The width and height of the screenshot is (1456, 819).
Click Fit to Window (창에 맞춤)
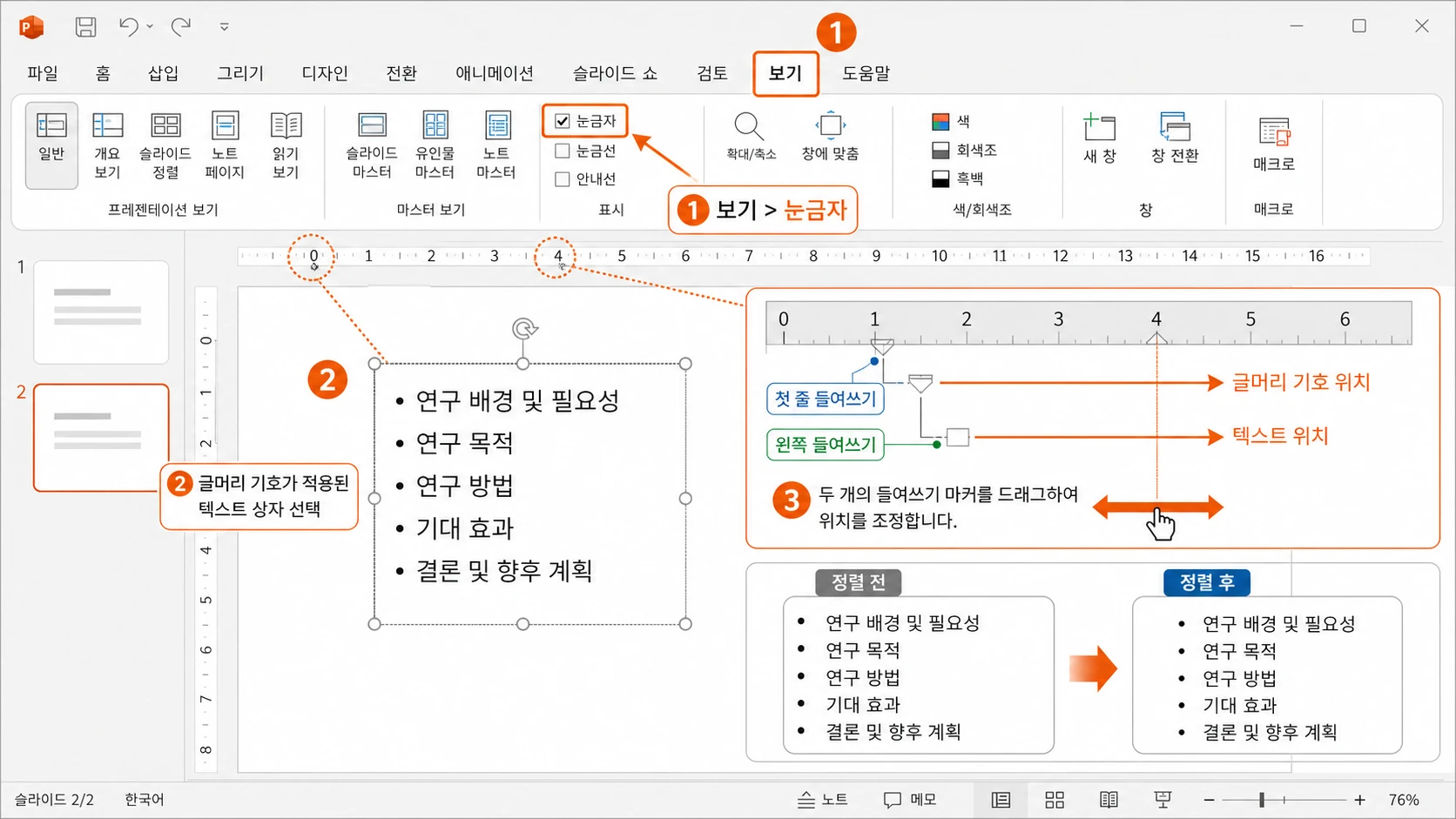tap(830, 137)
